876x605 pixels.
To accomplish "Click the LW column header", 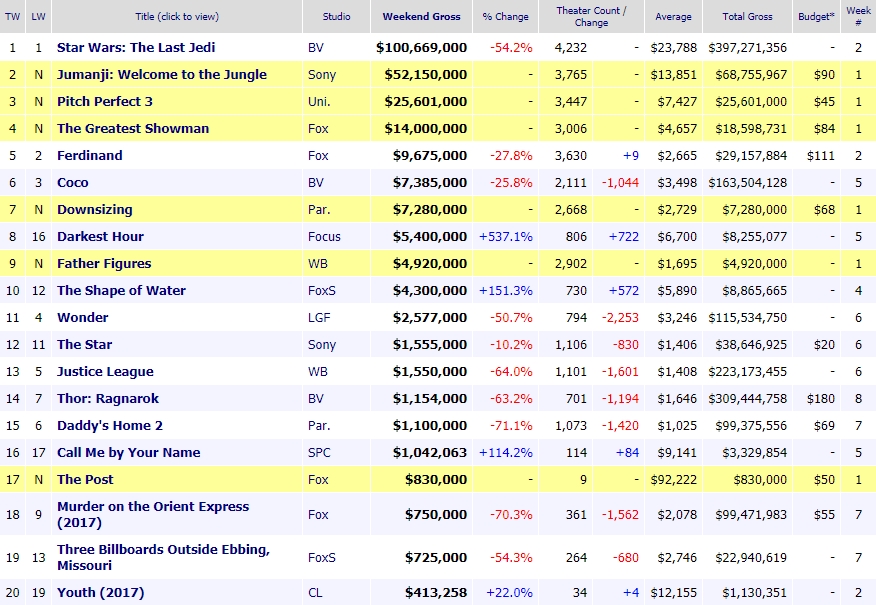I will [x=38, y=17].
